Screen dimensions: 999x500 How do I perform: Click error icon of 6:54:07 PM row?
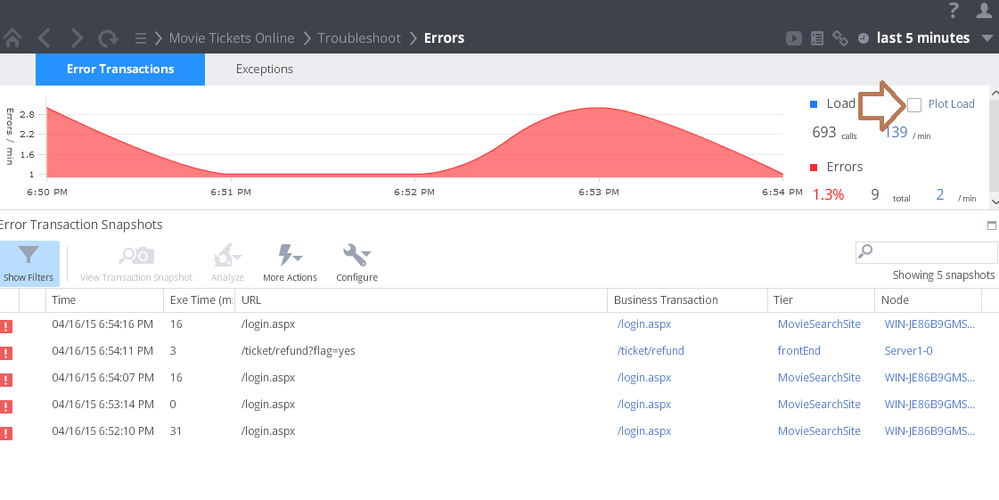(x=6, y=380)
